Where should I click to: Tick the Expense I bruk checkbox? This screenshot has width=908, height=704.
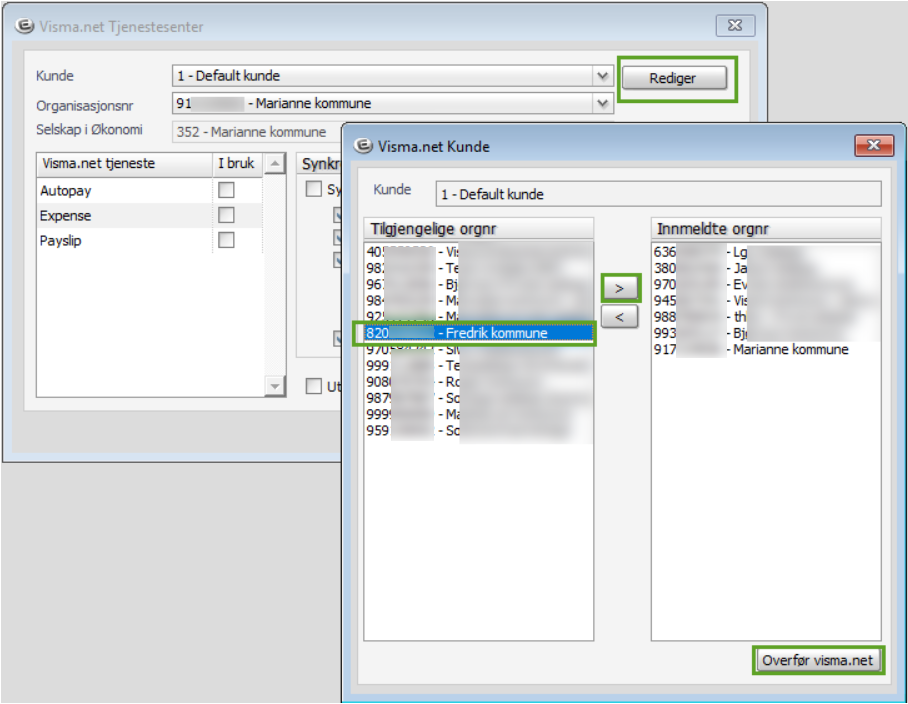point(226,215)
